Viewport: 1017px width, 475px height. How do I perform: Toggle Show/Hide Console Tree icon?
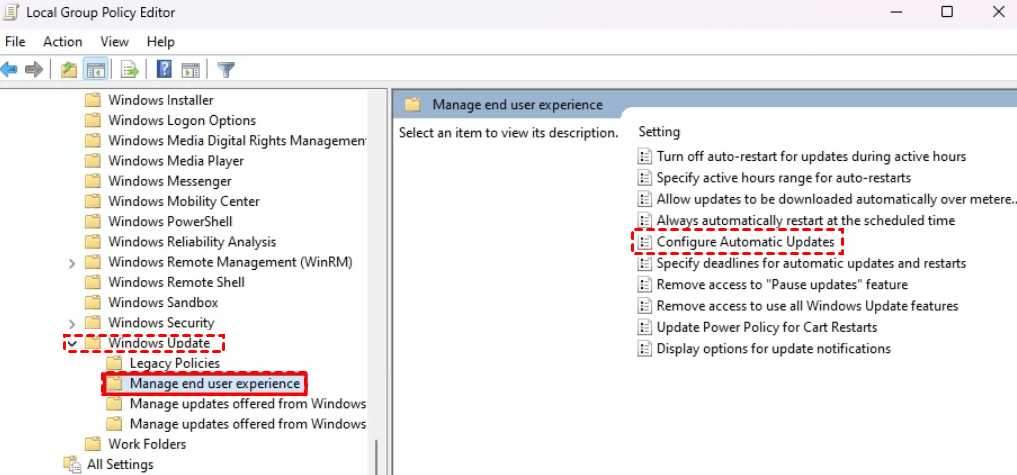point(96,69)
